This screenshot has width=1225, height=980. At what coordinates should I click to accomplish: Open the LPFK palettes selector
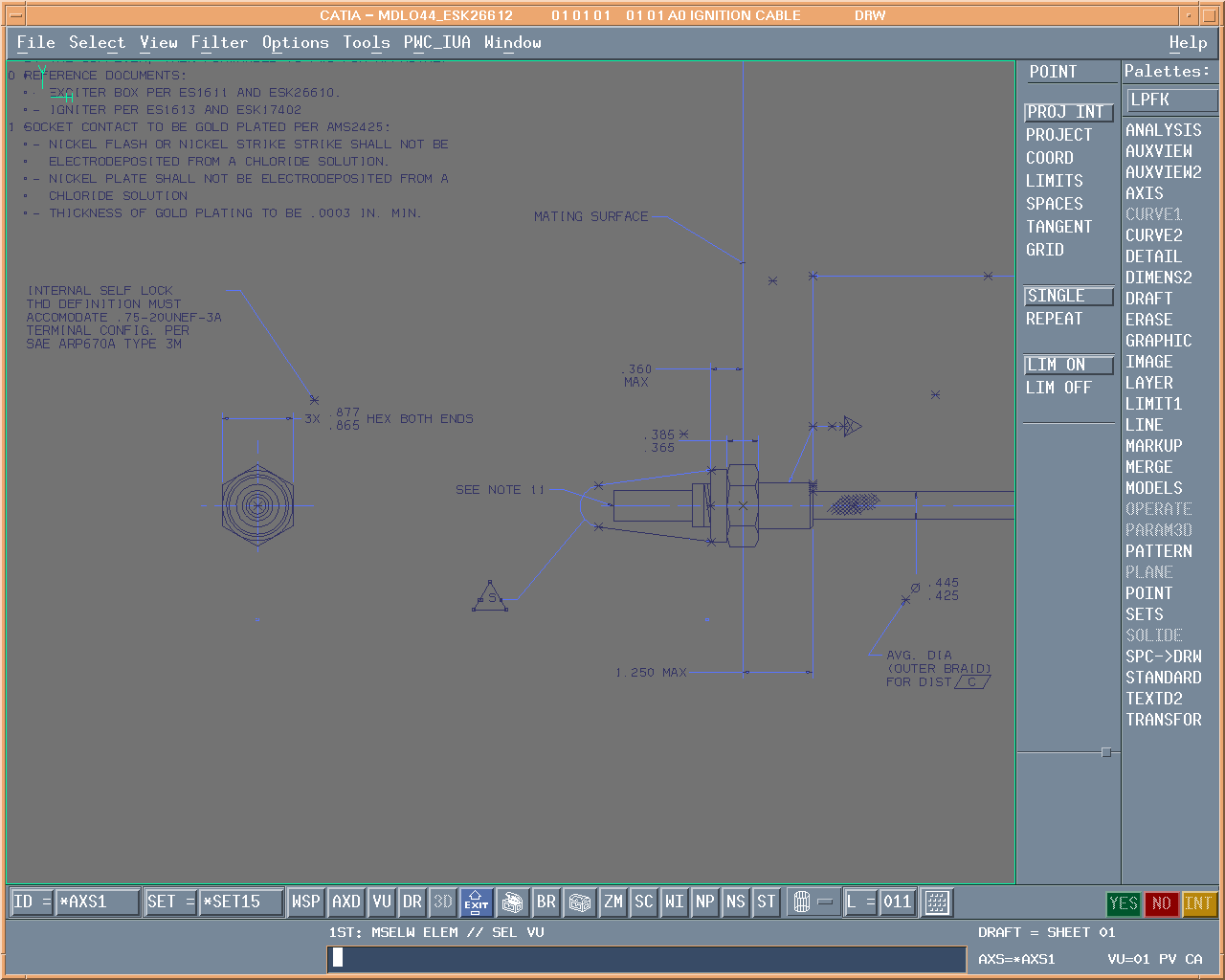pos(1171,100)
